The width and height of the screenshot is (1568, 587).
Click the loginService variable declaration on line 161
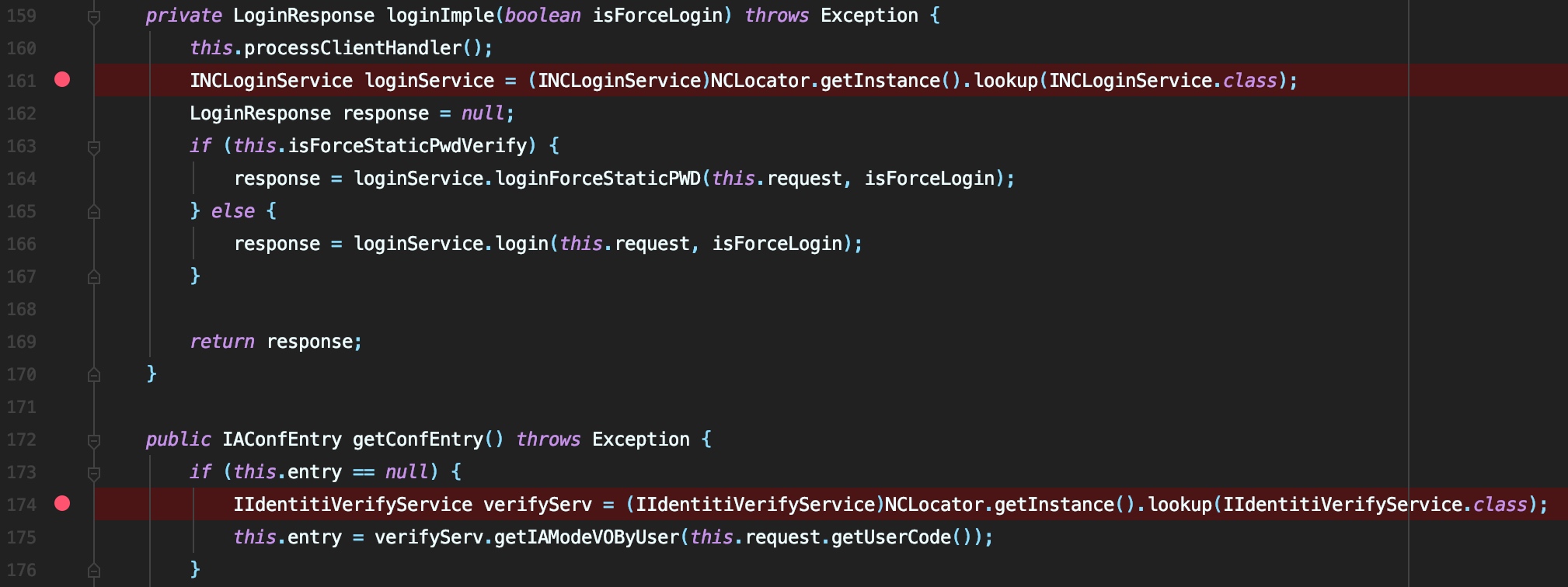[x=429, y=81]
